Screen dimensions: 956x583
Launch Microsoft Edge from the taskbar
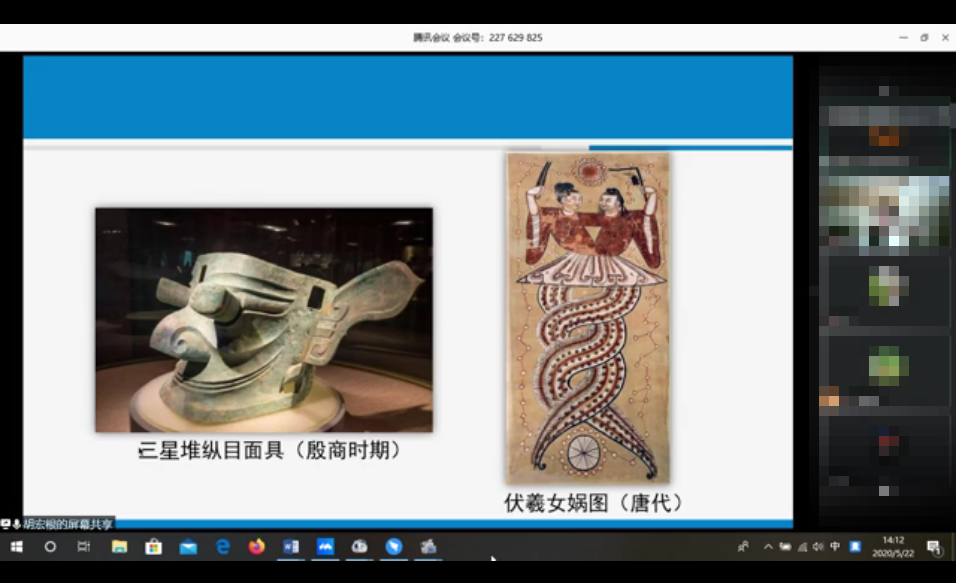pos(223,546)
